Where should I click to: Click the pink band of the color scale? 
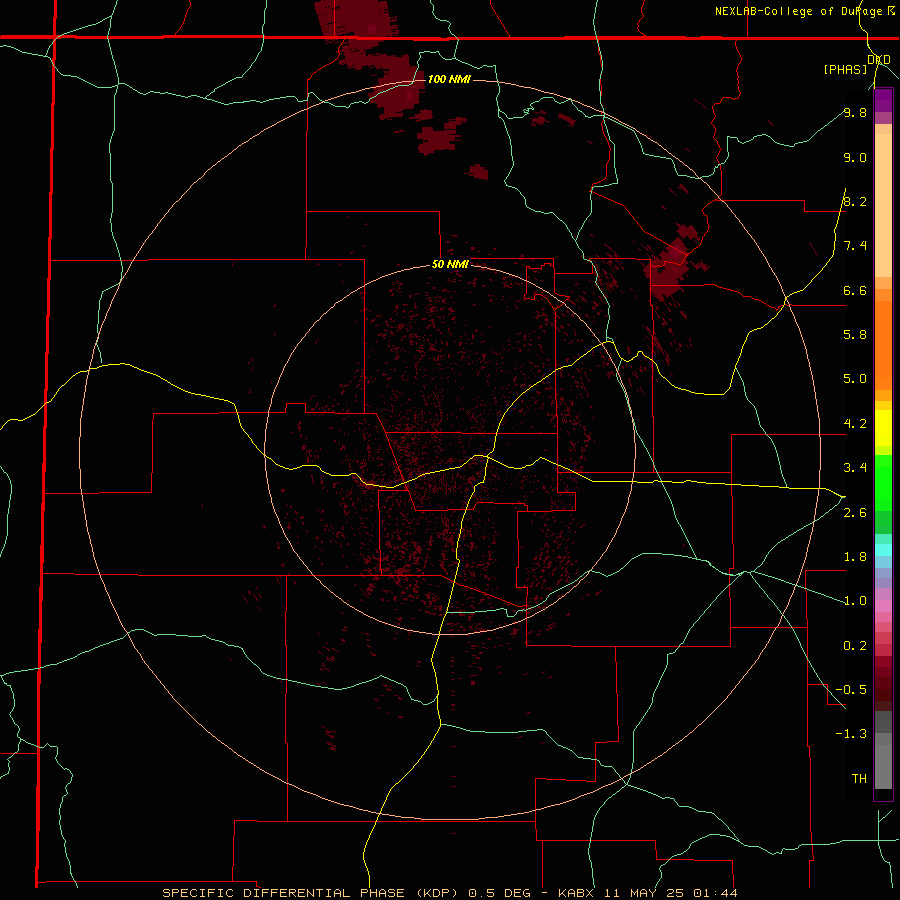pyautogui.click(x=883, y=606)
